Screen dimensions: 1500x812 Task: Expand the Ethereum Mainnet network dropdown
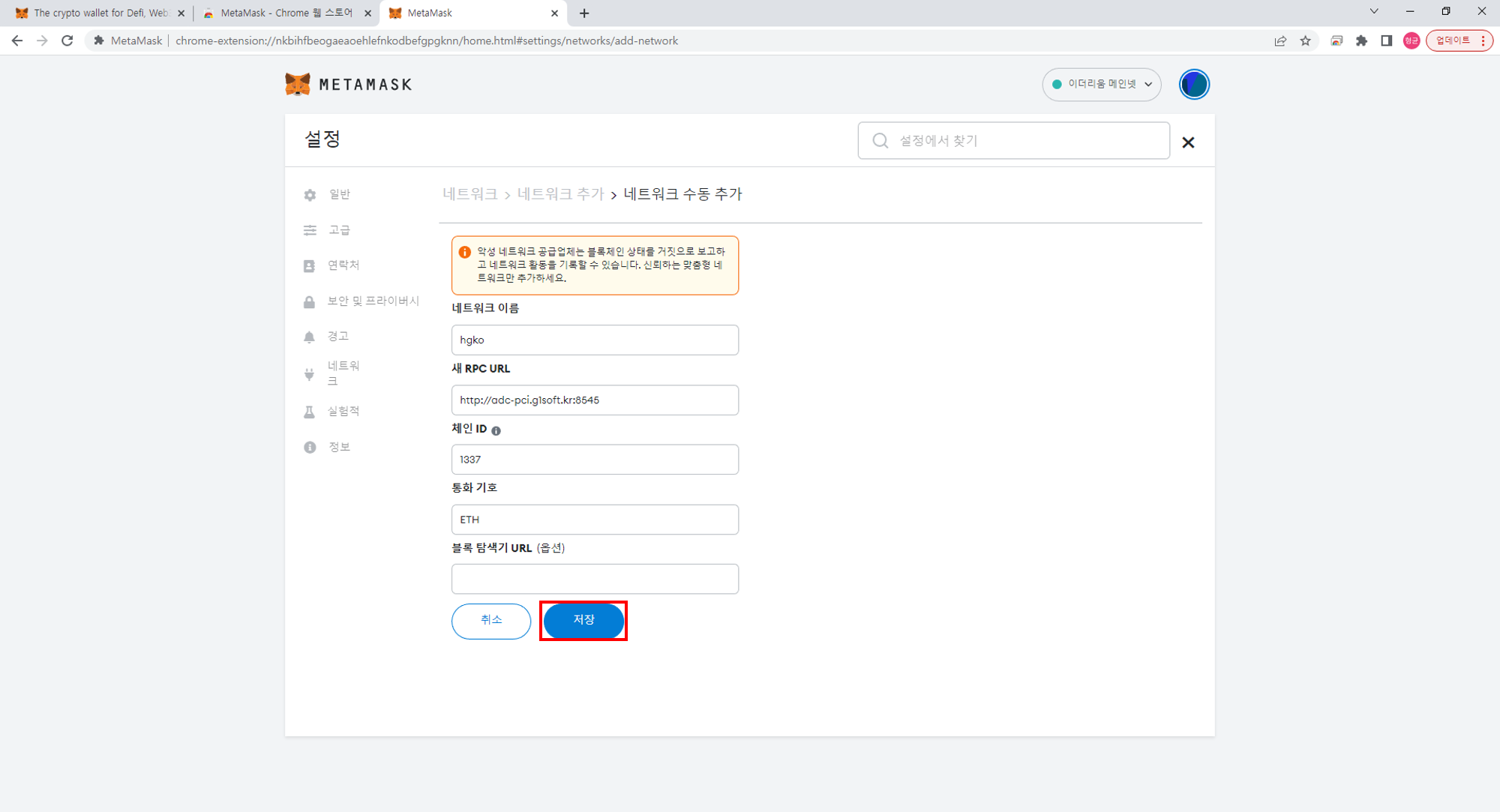(1101, 84)
